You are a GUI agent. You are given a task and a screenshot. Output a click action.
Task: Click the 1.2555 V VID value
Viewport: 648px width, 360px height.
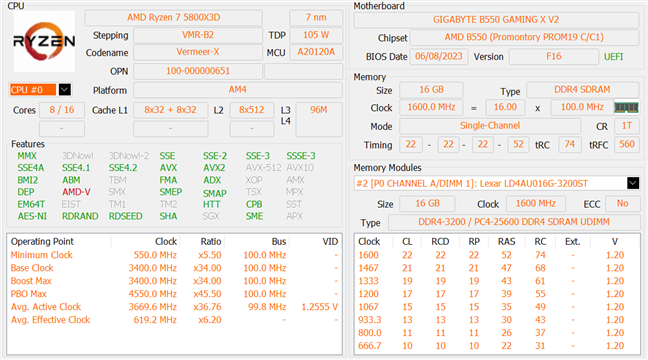[x=319, y=307]
